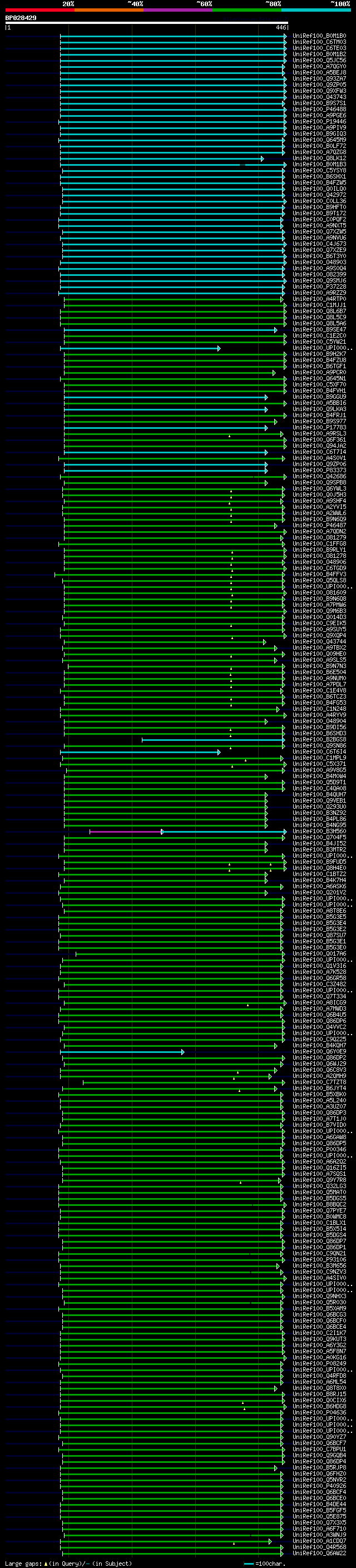Select hit UniRef100_Q7T334
This screenshot has height=1568, width=356.
click(319, 996)
